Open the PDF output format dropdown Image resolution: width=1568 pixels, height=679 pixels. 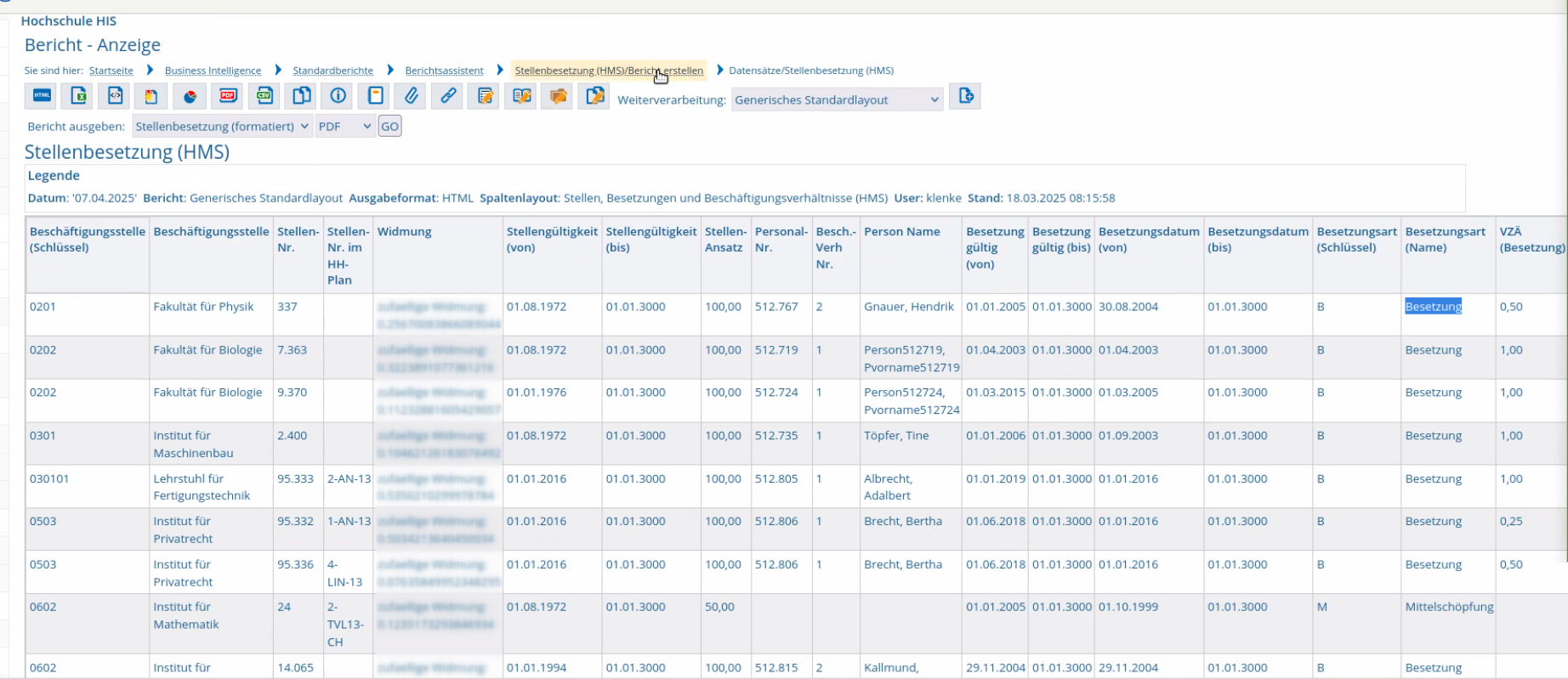tap(344, 127)
